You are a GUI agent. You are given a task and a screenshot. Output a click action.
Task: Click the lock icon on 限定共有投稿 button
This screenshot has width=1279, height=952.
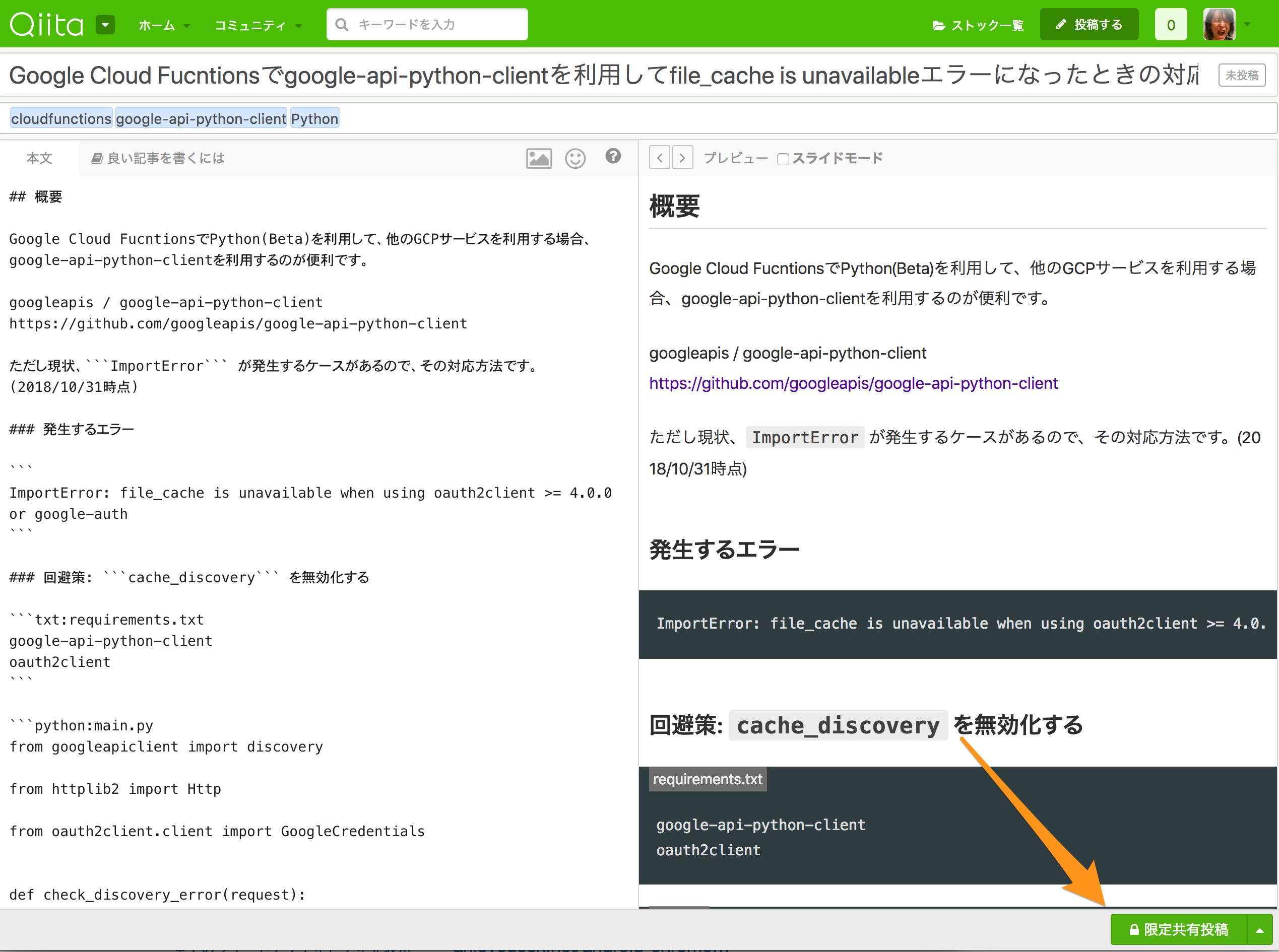tap(1134, 929)
